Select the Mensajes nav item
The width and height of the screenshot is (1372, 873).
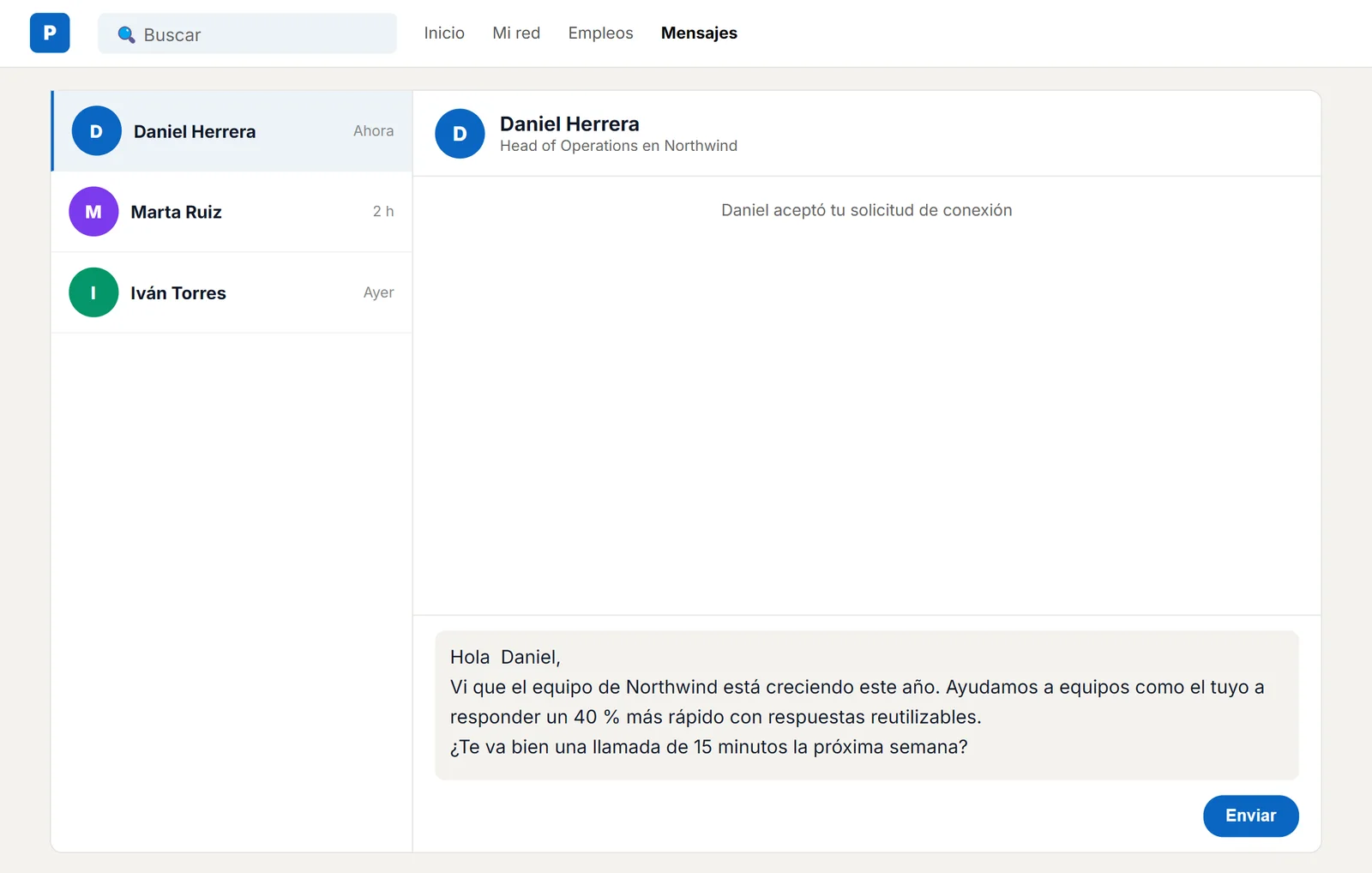699,33
